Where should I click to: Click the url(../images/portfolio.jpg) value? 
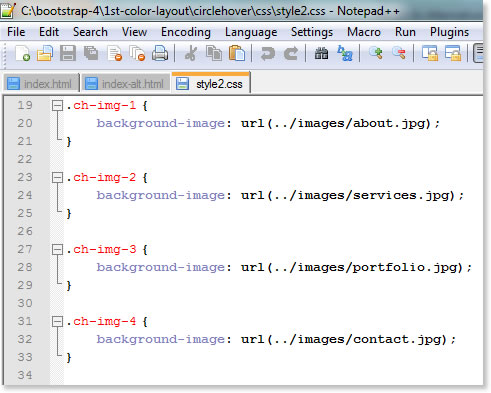[x=353, y=267]
